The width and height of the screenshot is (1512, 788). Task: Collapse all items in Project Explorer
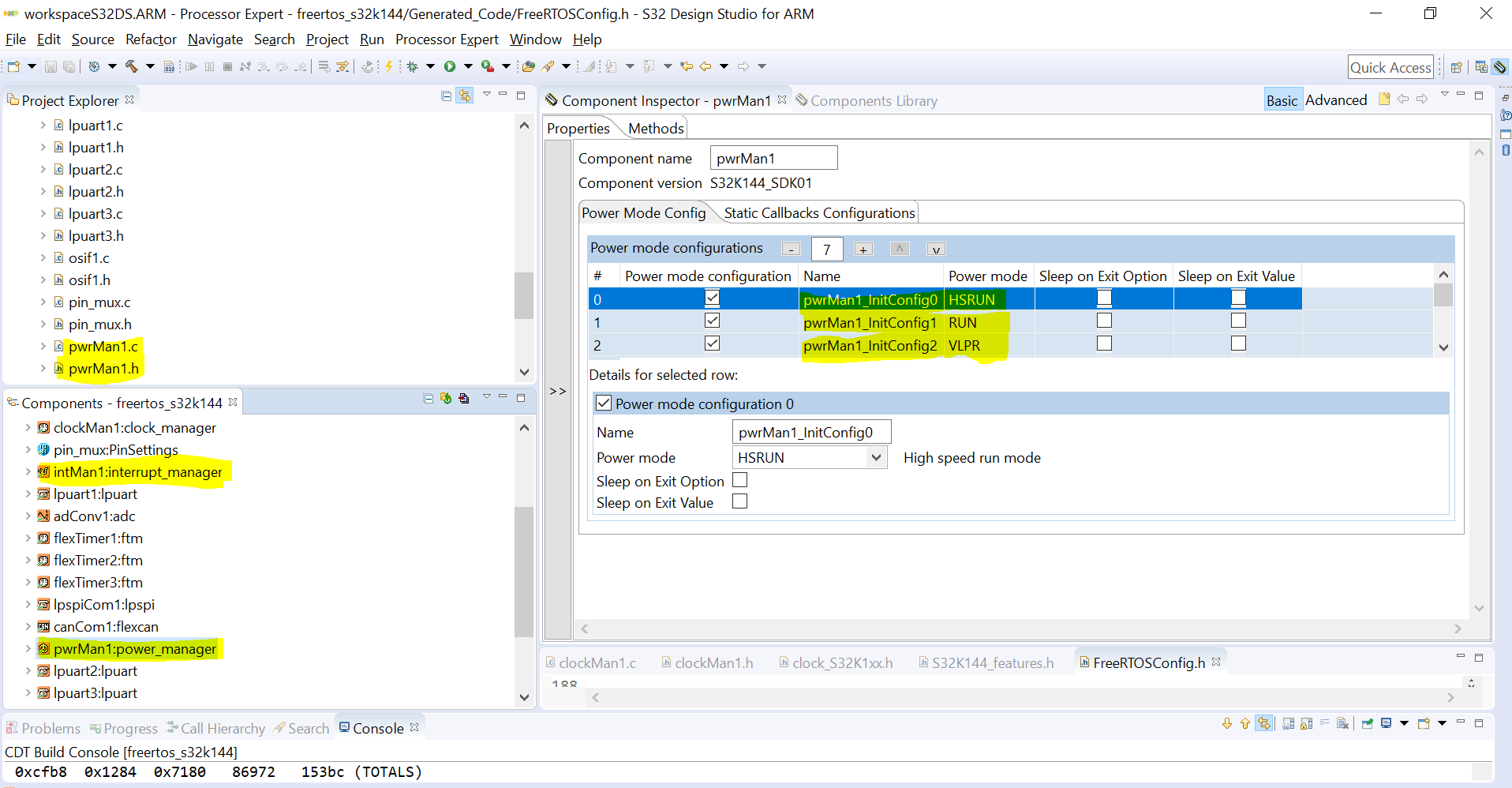446,96
